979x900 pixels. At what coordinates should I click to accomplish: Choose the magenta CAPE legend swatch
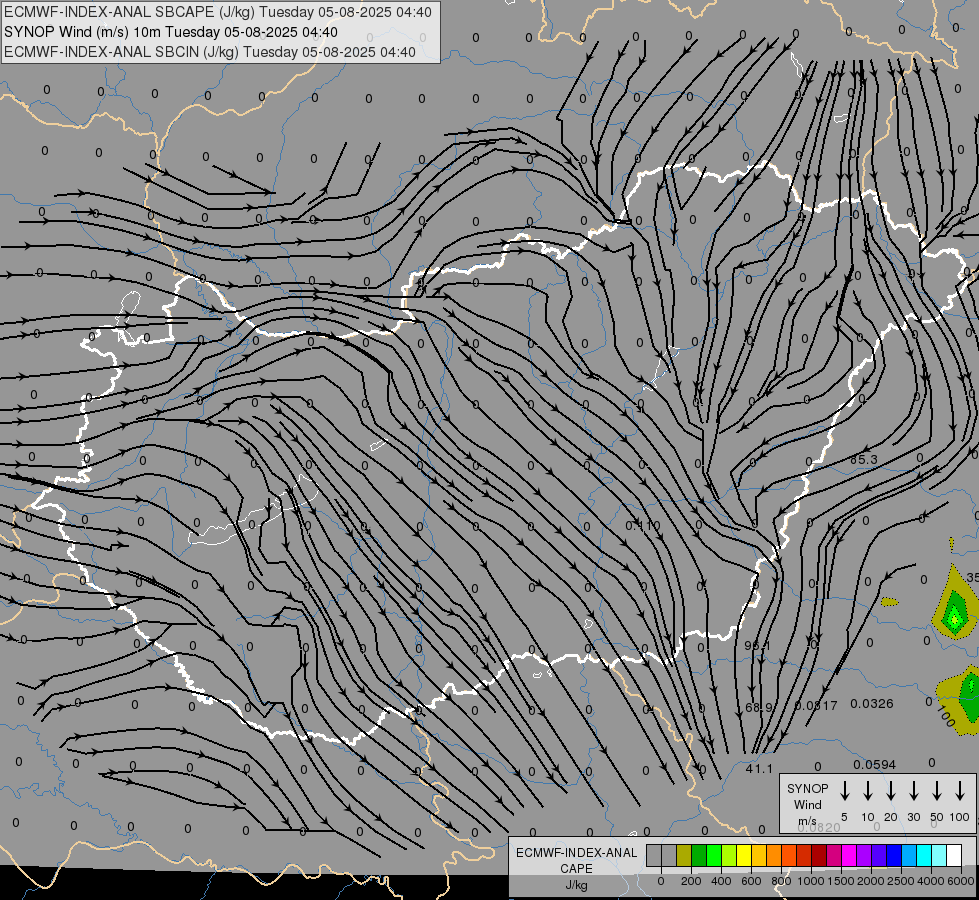[x=849, y=856]
